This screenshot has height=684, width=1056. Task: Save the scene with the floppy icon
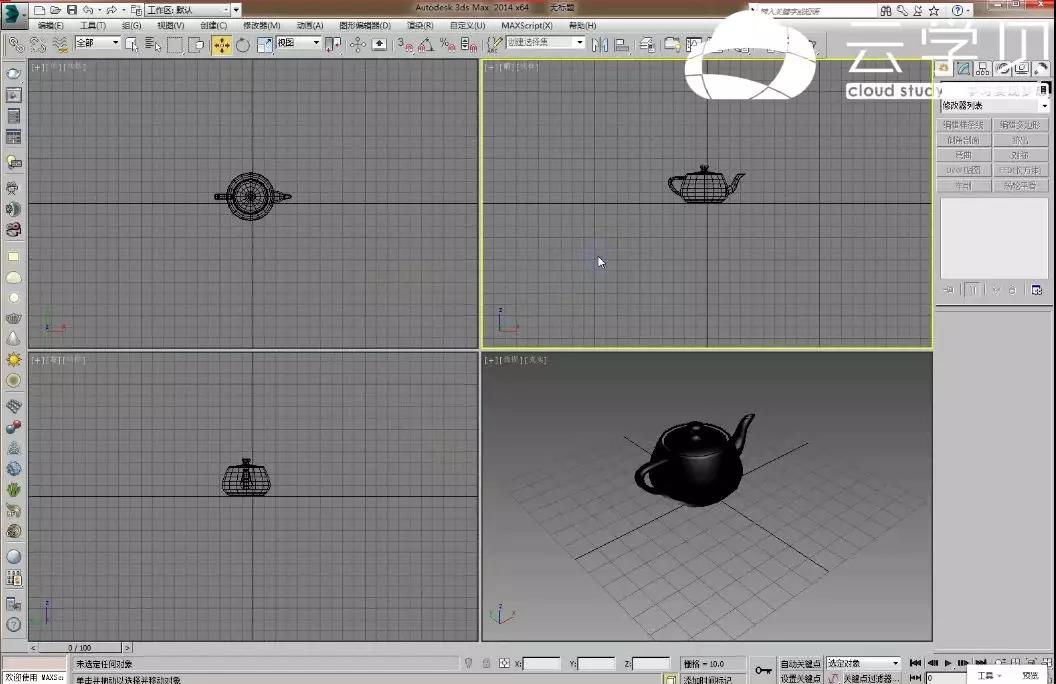coord(72,10)
